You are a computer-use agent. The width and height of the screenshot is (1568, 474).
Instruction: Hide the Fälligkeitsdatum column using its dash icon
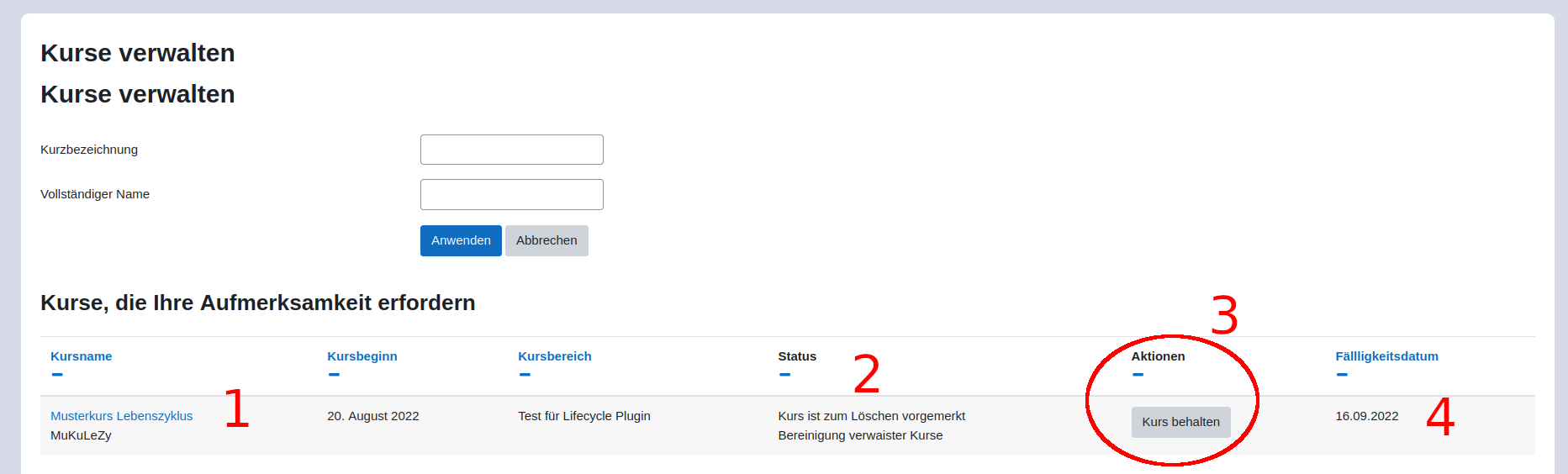coord(1342,375)
